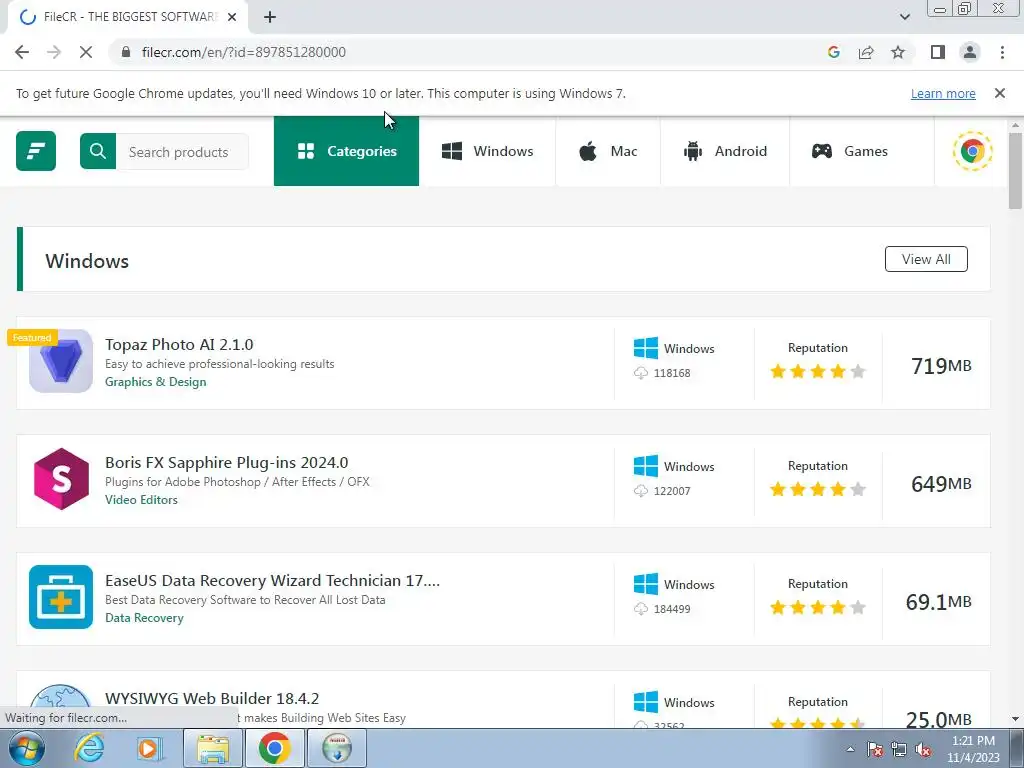The image size is (1024, 768).
Task: Select the FileCR browser tab
Action: pos(128,18)
